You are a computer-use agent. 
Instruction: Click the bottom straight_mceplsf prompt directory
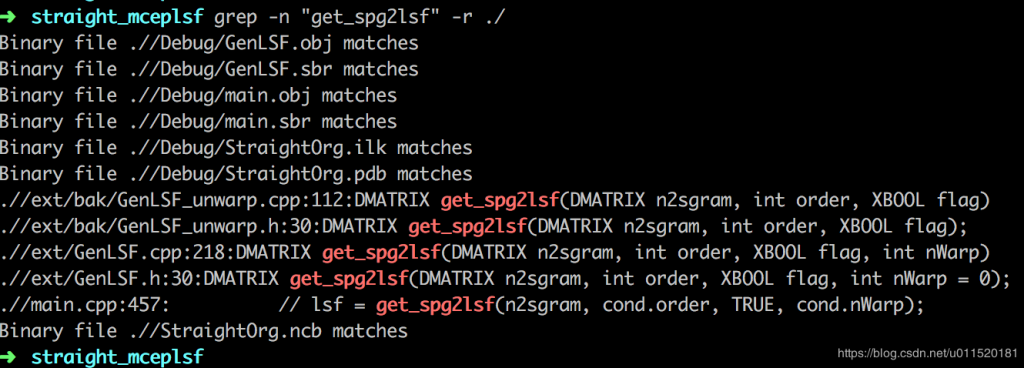(118, 358)
